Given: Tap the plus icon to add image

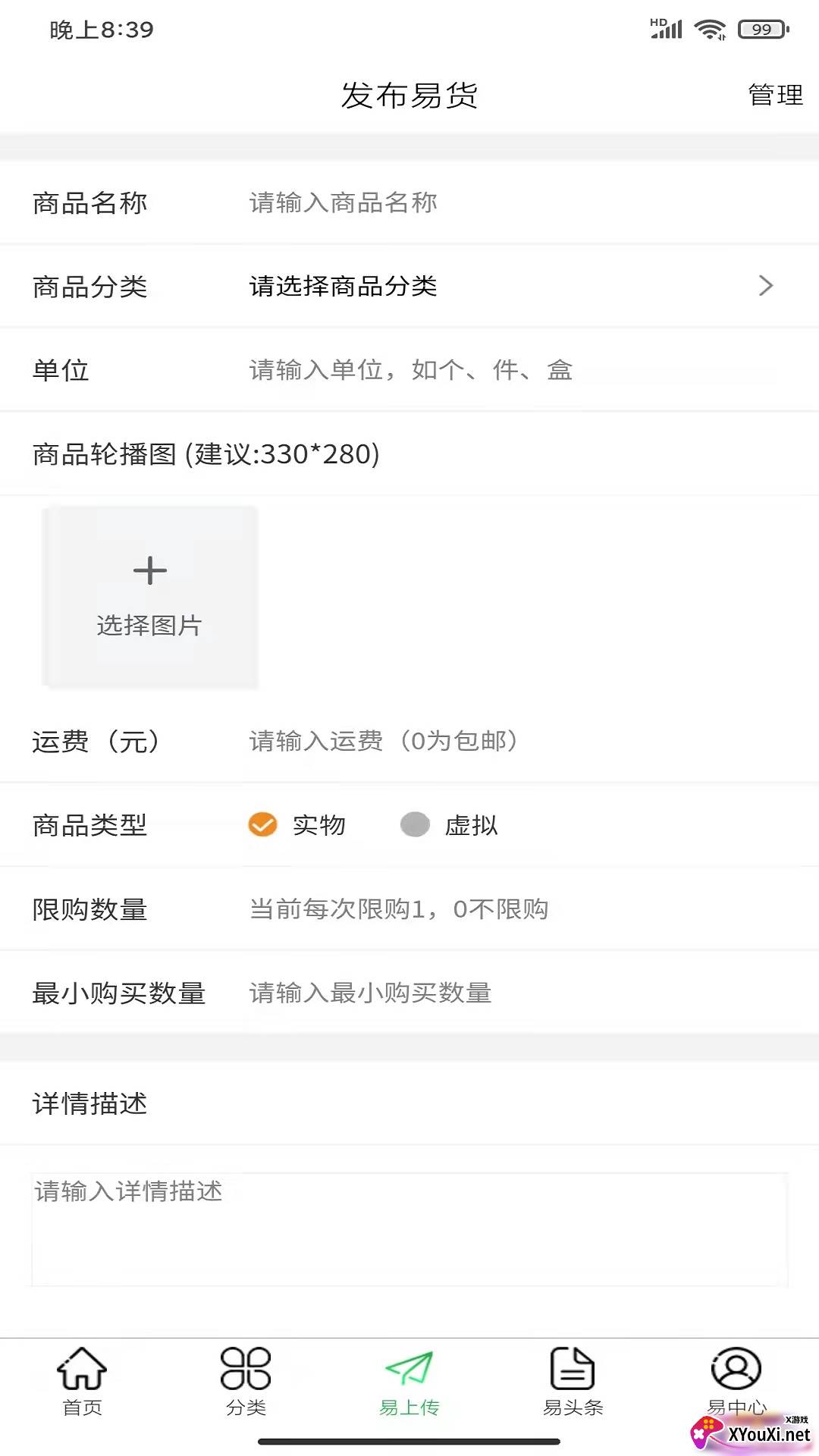Looking at the screenshot, I should (x=150, y=571).
